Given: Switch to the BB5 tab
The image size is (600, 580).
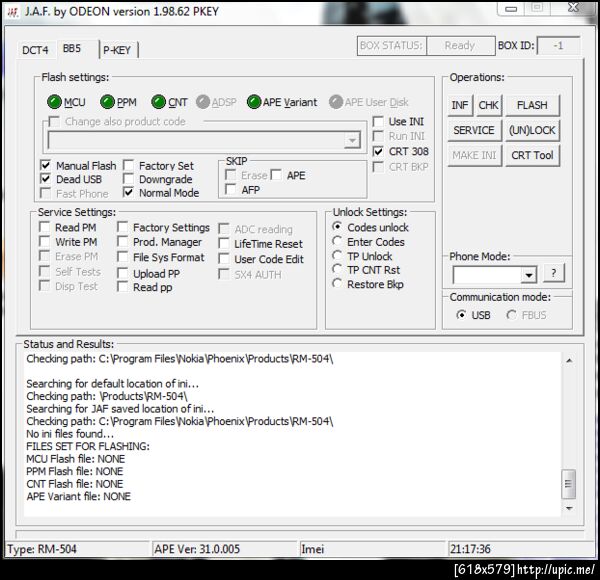Looking at the screenshot, I should tap(72, 49).
